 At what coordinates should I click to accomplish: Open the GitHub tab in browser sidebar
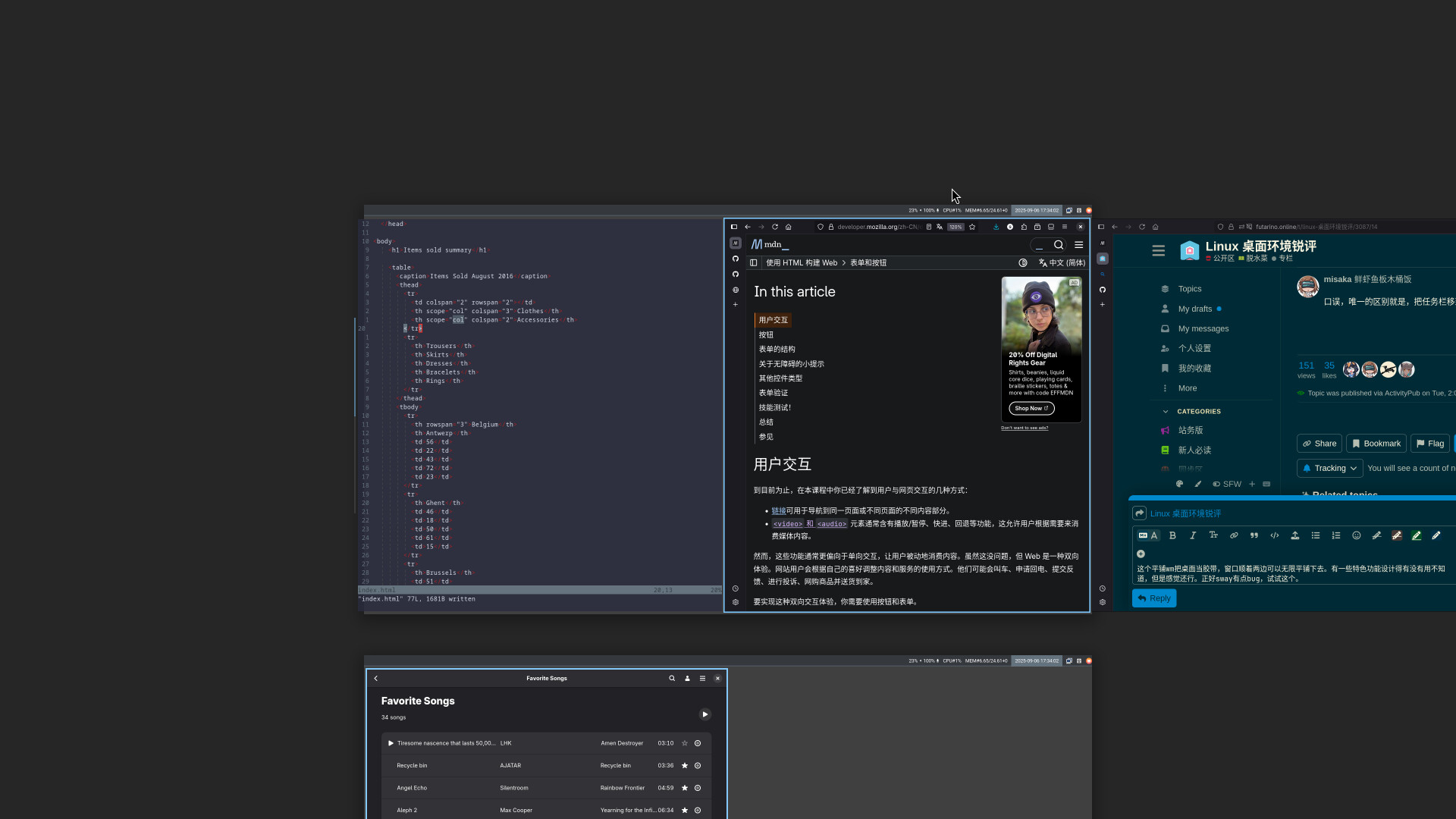(x=735, y=259)
